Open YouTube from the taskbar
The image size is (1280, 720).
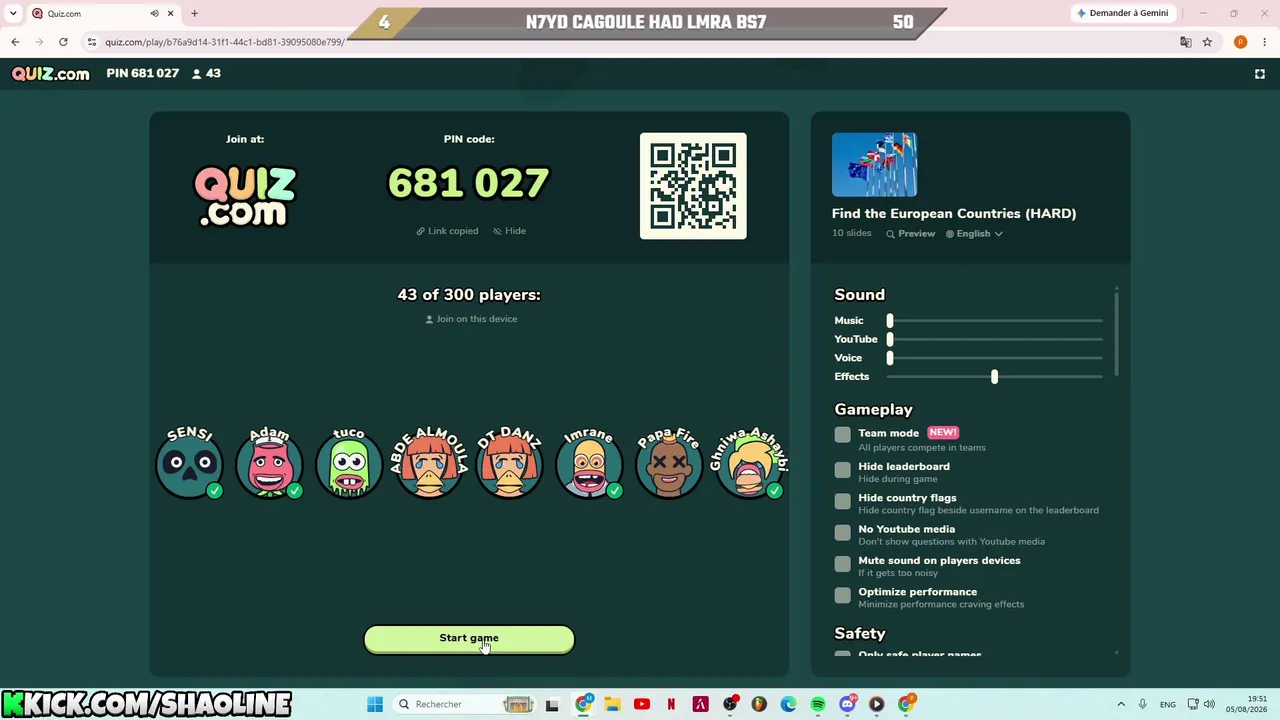642,704
